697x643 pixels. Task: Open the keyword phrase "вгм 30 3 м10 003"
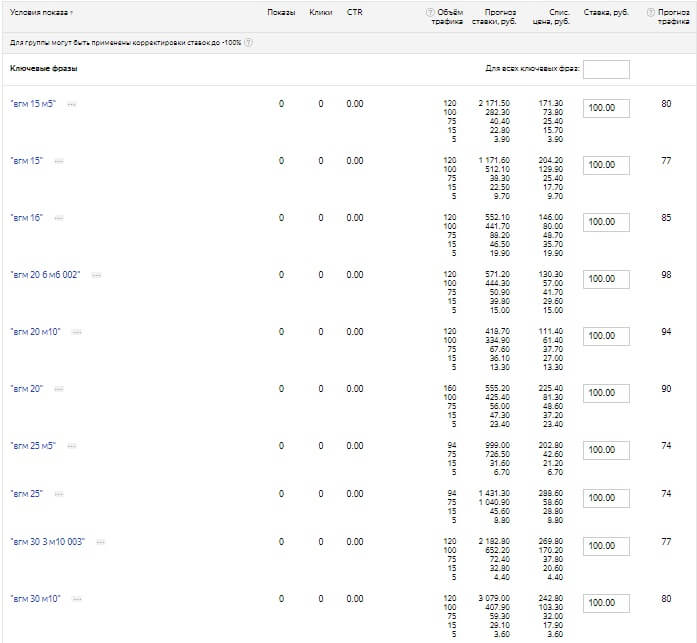point(48,542)
